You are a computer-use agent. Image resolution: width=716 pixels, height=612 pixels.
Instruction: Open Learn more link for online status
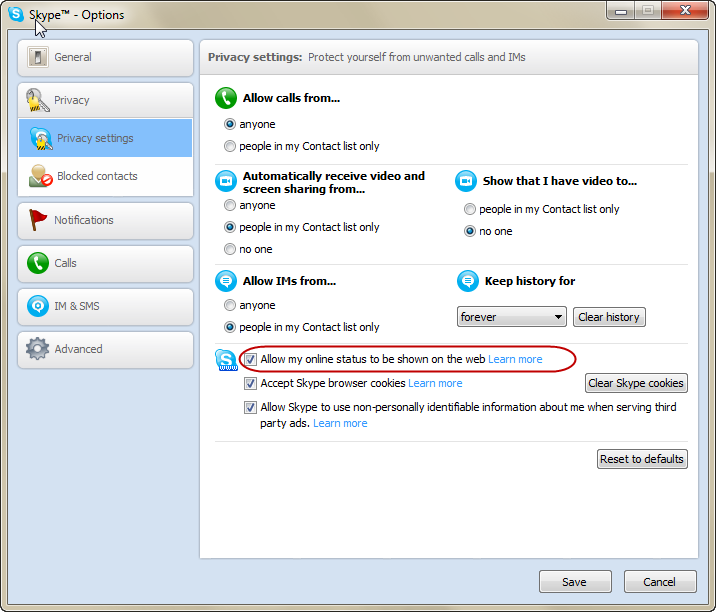click(x=515, y=359)
